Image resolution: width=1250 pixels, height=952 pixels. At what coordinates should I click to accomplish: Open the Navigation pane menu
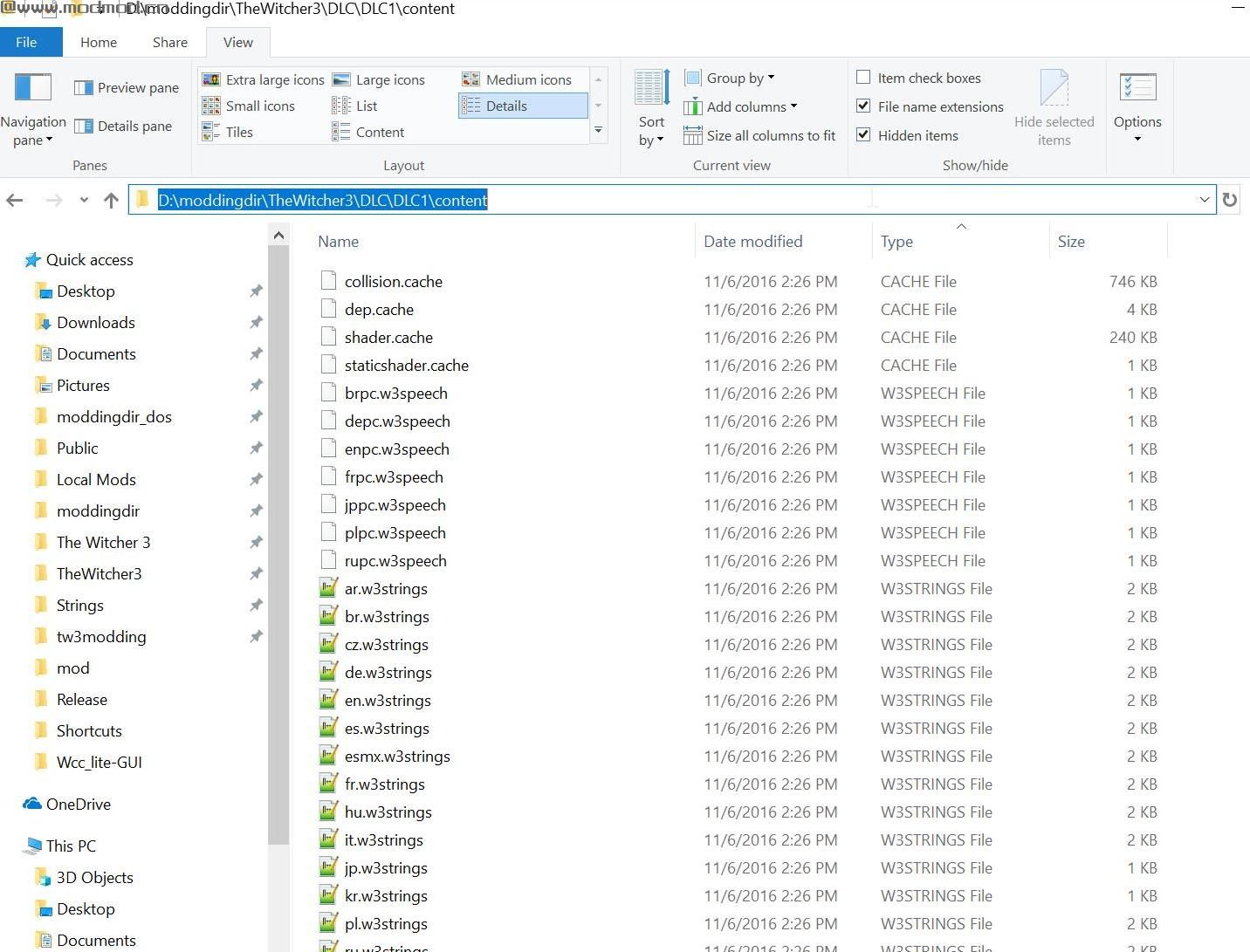click(x=33, y=111)
